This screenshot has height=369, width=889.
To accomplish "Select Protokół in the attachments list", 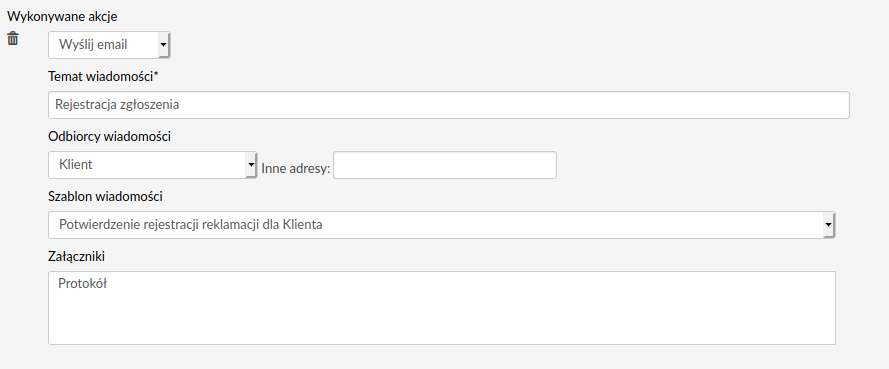I will (82, 284).
